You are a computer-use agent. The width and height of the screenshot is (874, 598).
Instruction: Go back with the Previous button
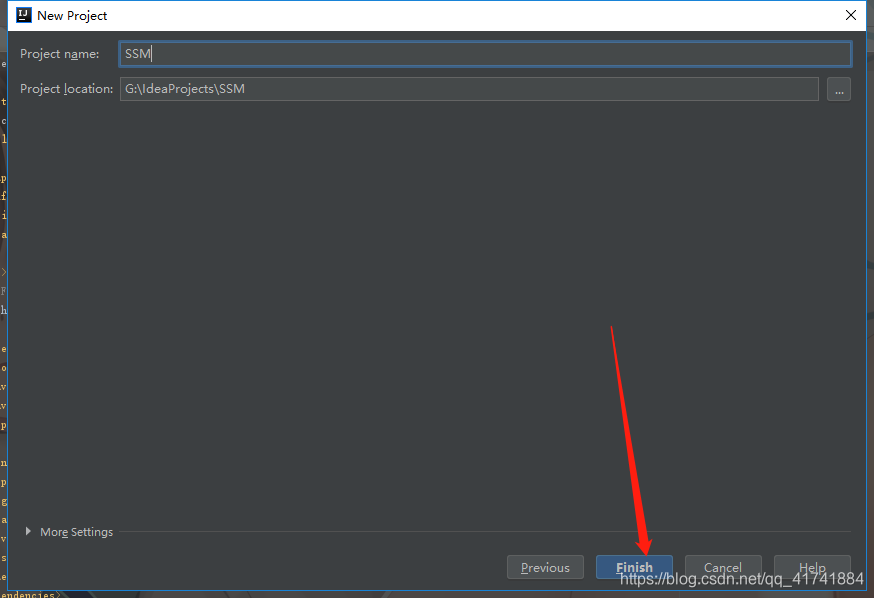click(x=545, y=567)
